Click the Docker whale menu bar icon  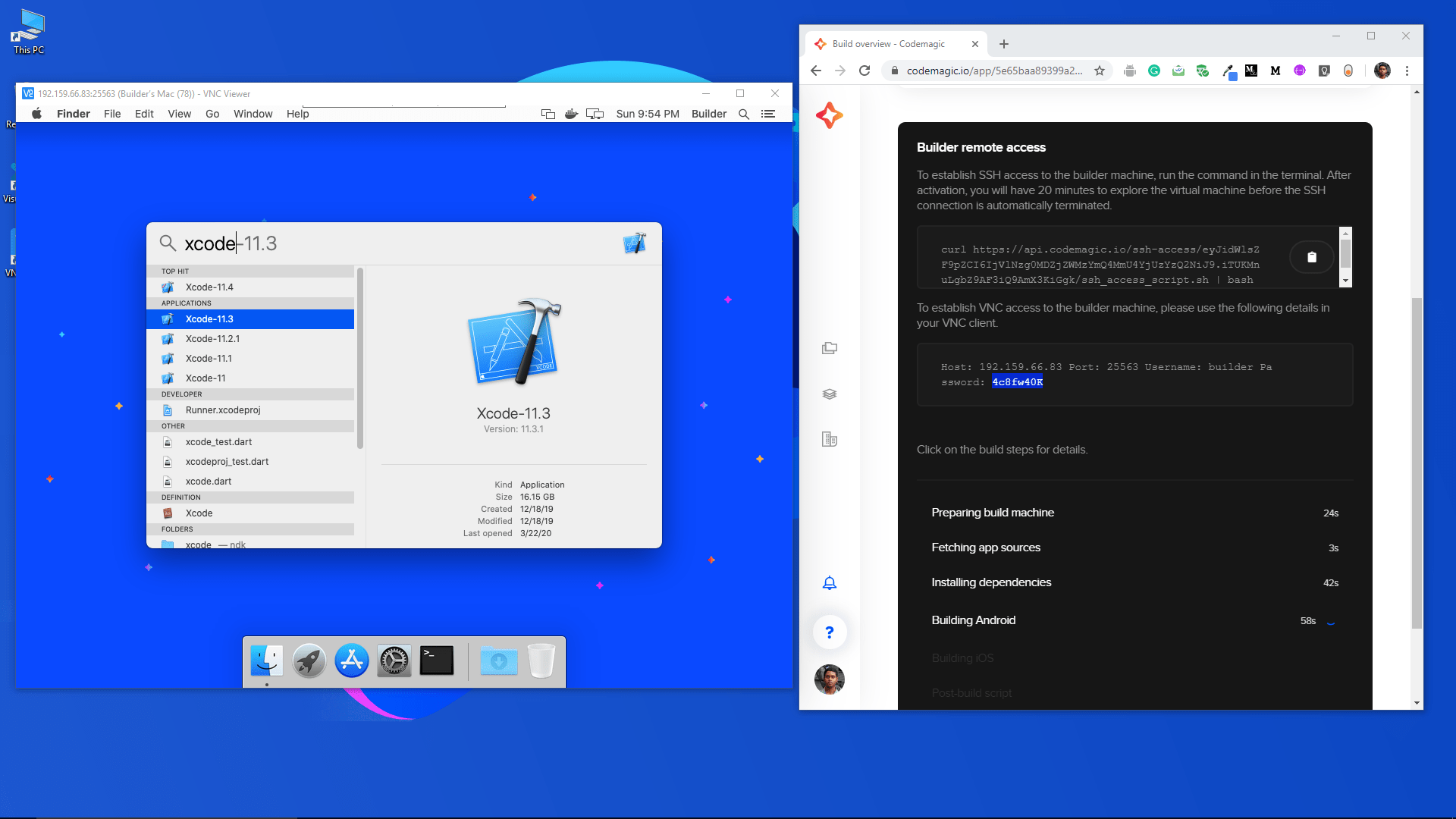(x=571, y=114)
